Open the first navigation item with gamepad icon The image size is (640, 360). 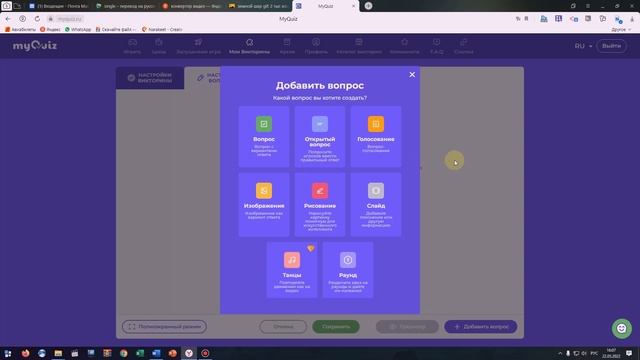click(132, 46)
